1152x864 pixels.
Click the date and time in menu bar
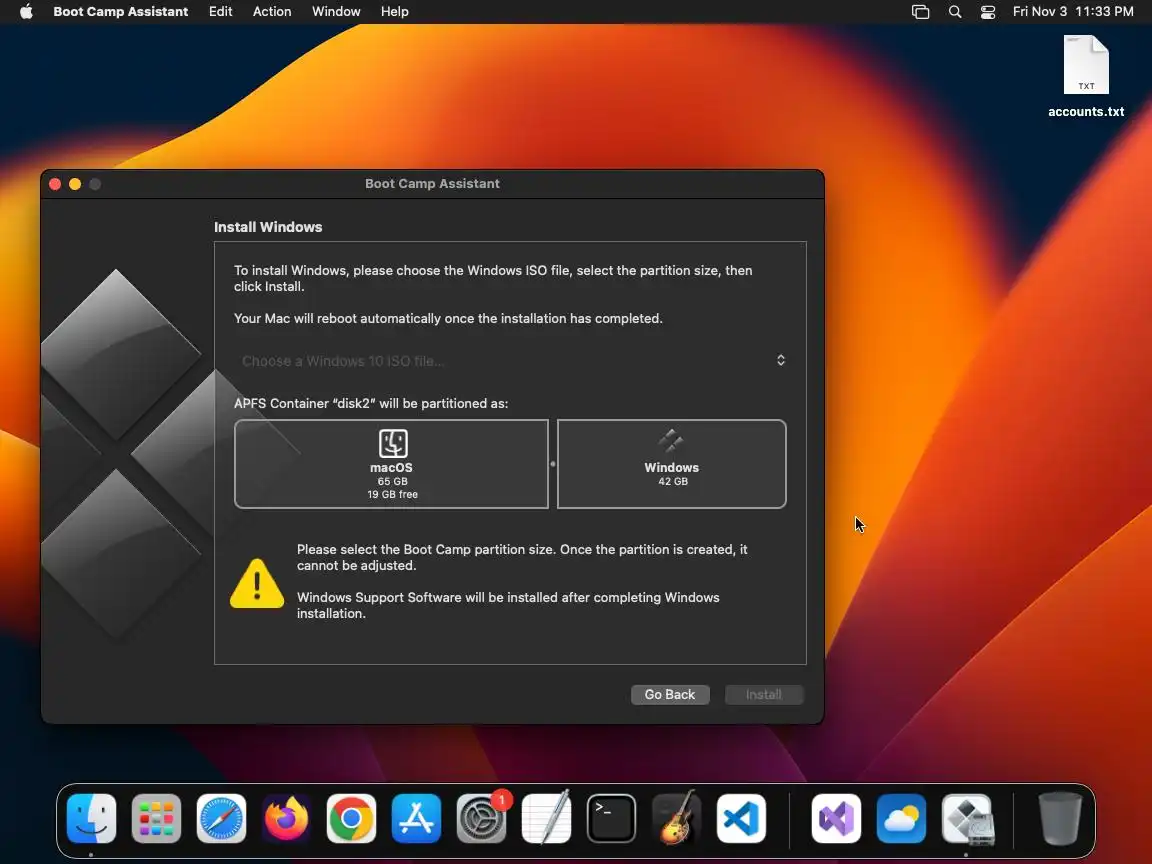coord(1073,12)
